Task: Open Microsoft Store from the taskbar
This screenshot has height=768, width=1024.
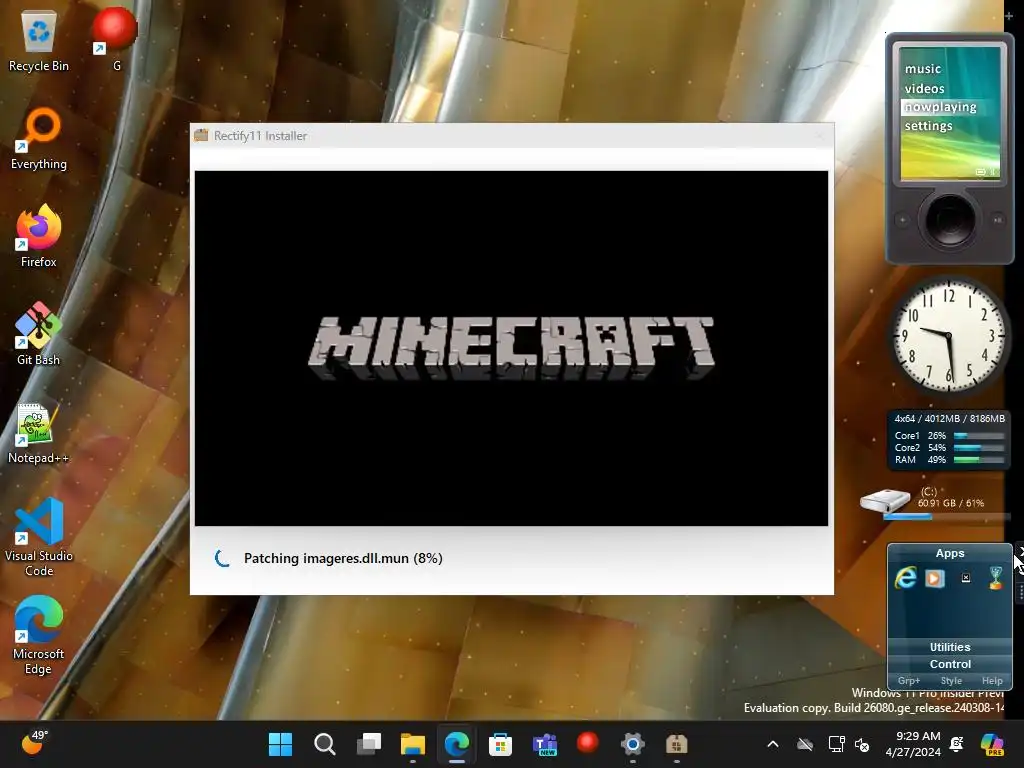Action: pyautogui.click(x=500, y=744)
